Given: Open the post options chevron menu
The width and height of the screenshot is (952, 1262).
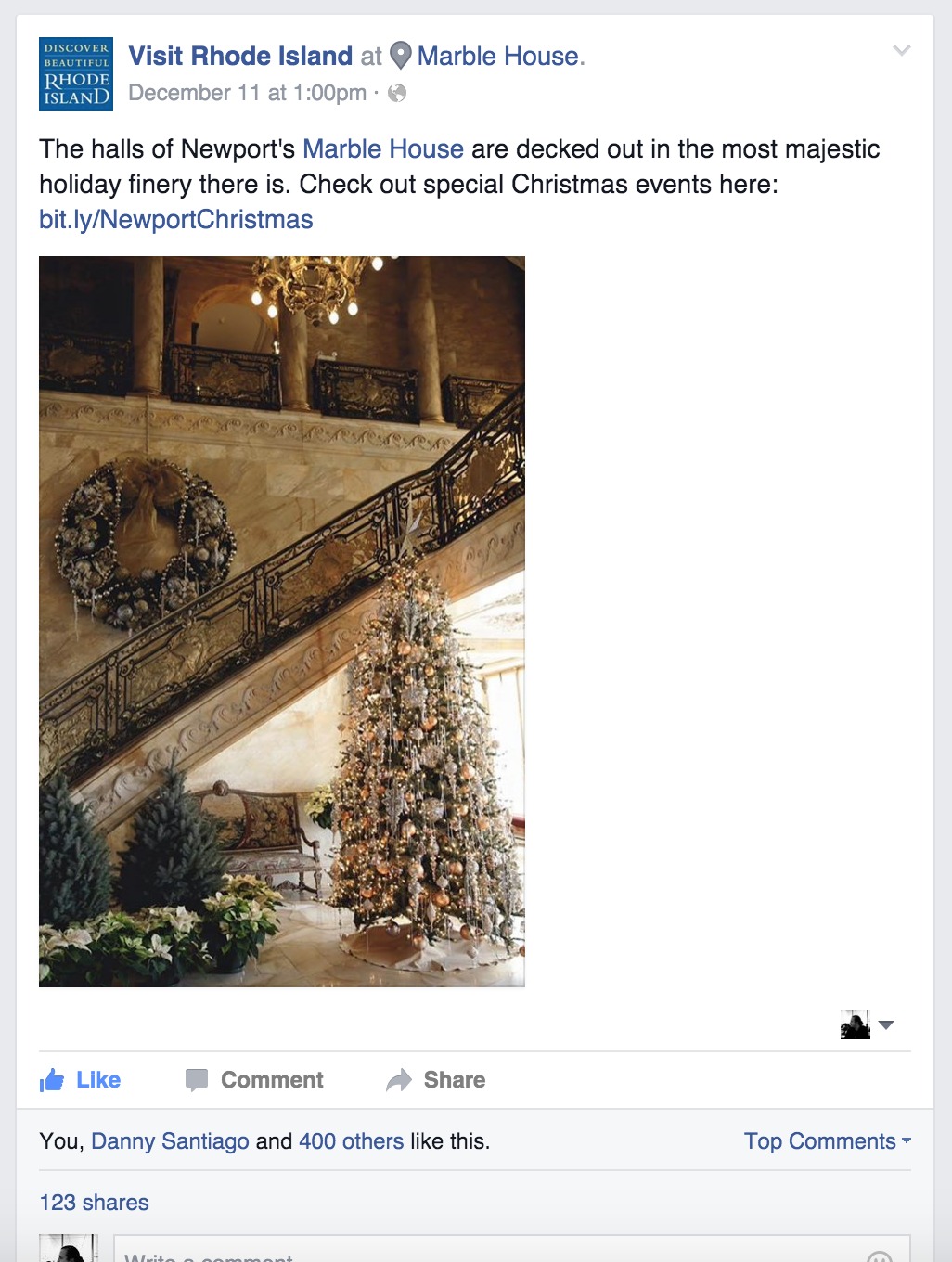Looking at the screenshot, I should (x=901, y=50).
